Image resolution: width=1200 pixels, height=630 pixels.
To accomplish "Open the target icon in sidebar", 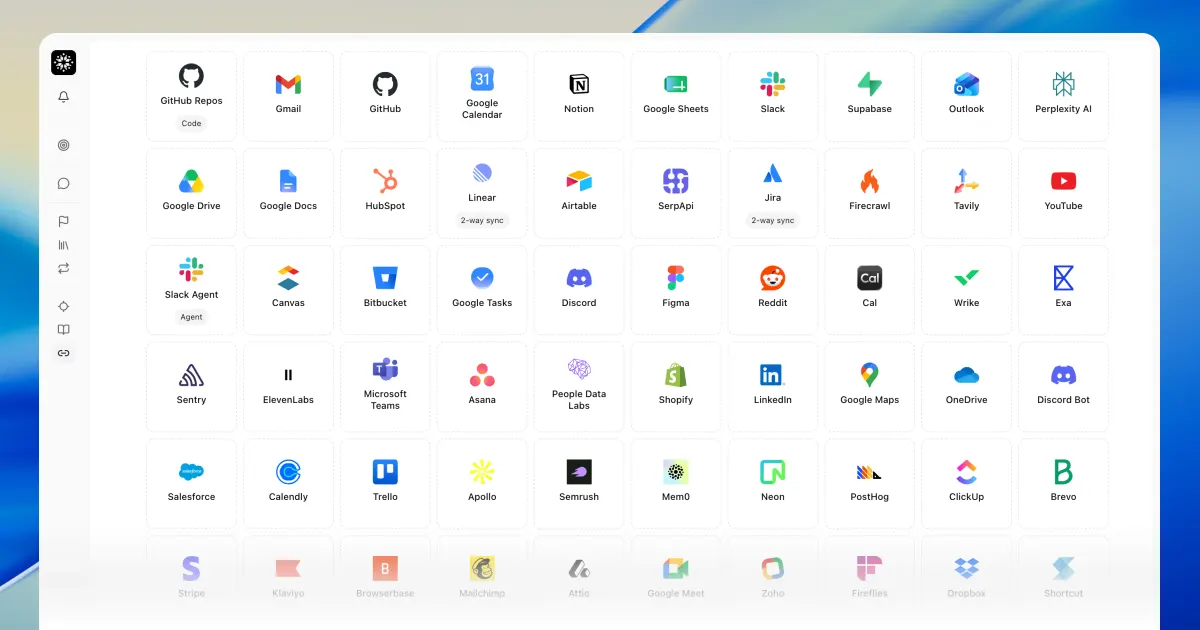I will click(64, 145).
